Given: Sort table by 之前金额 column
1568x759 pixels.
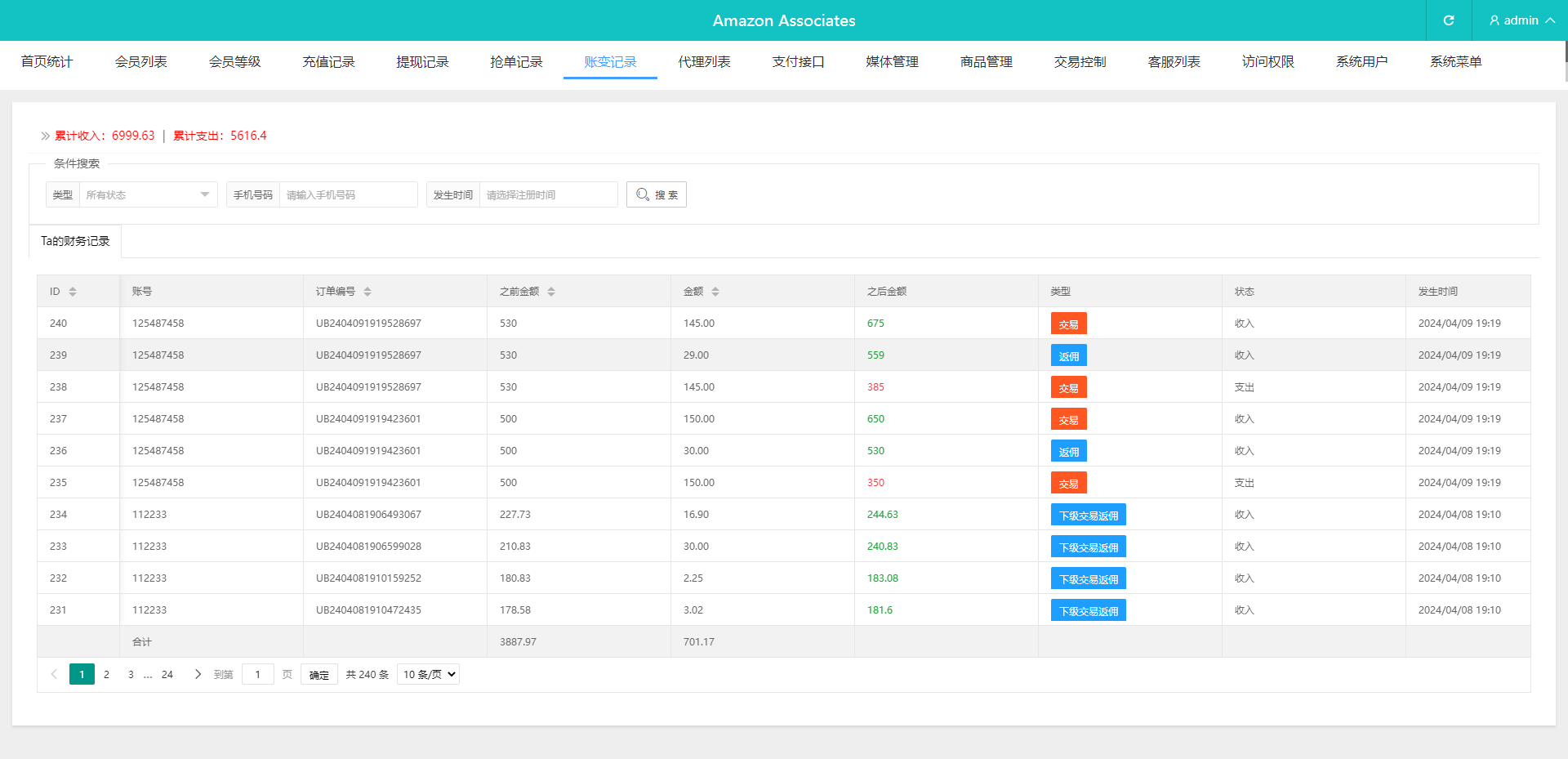Looking at the screenshot, I should 551,292.
